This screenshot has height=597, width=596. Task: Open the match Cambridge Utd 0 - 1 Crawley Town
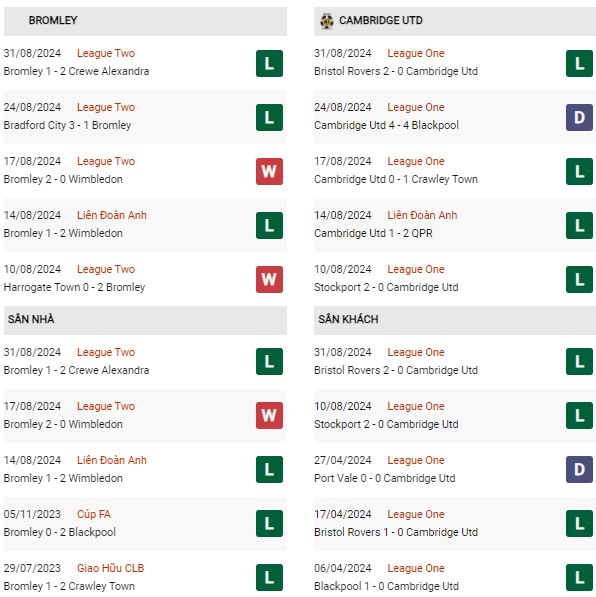pyautogui.click(x=396, y=179)
